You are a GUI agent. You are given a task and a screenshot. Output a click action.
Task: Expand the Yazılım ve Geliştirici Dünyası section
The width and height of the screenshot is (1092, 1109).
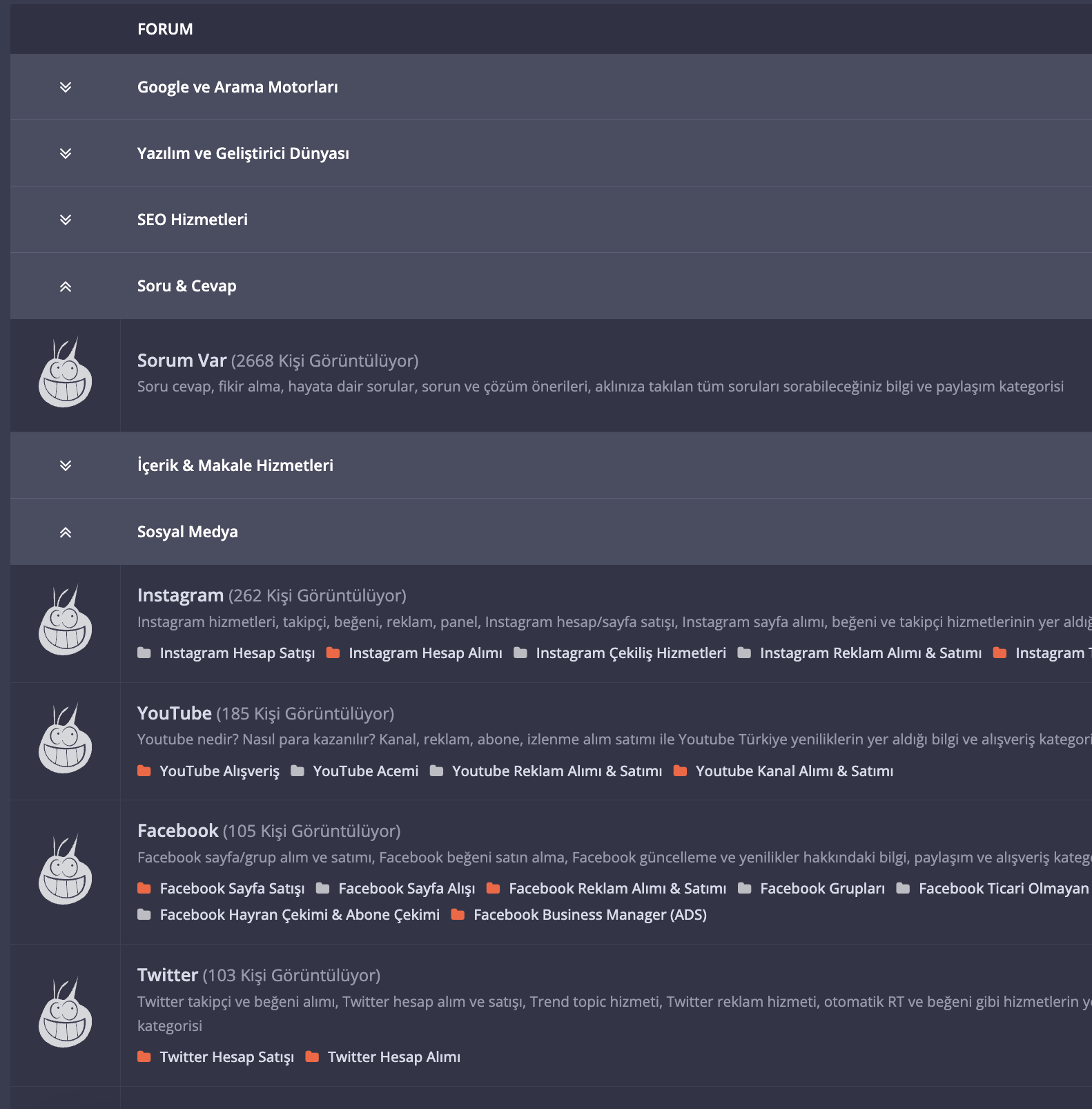[x=66, y=153]
